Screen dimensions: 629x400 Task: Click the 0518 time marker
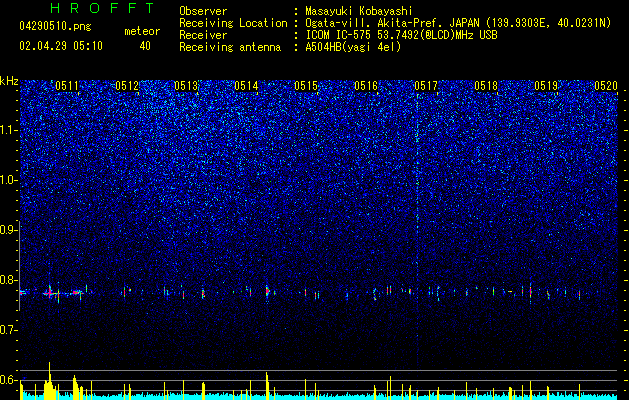pyautogui.click(x=486, y=86)
